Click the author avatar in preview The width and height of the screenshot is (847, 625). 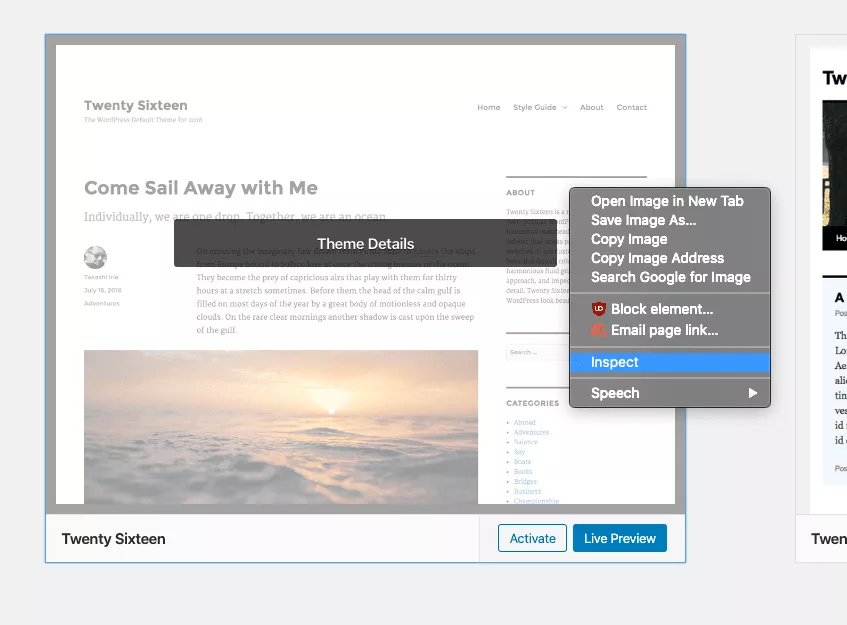pos(95,257)
